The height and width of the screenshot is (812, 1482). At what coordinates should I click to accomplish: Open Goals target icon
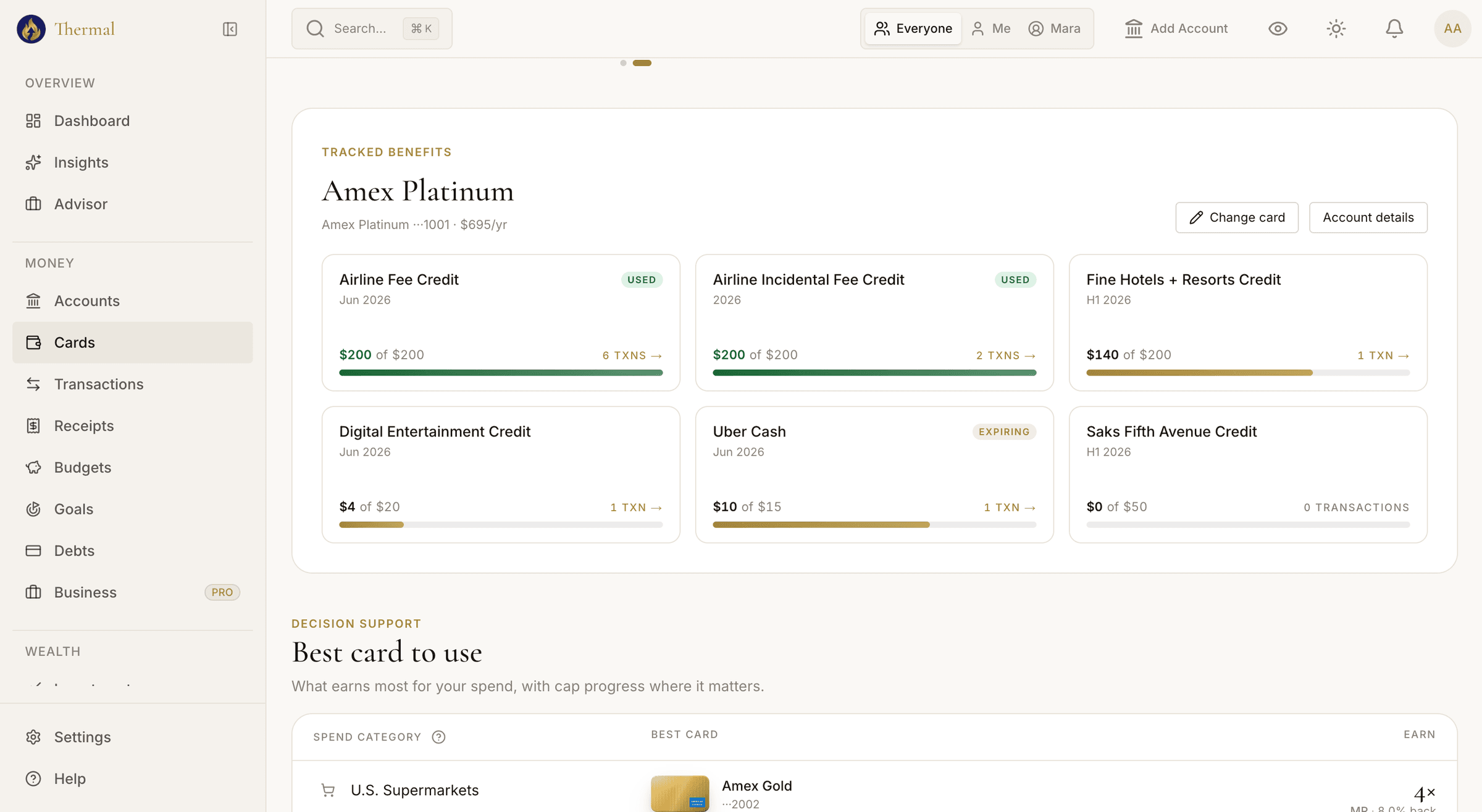[33, 509]
